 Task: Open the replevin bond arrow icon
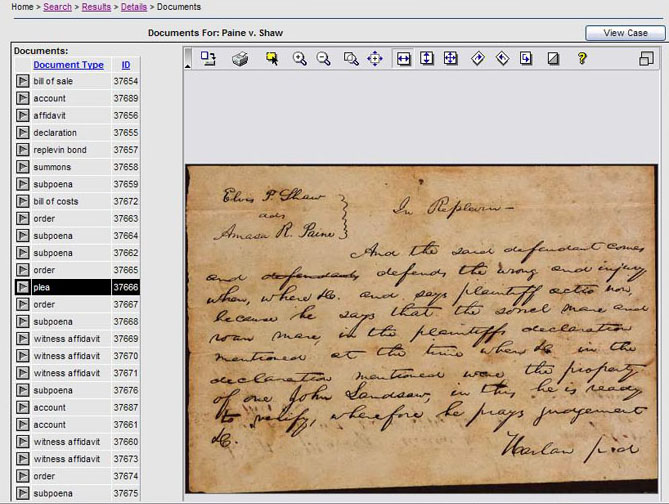pos(23,150)
